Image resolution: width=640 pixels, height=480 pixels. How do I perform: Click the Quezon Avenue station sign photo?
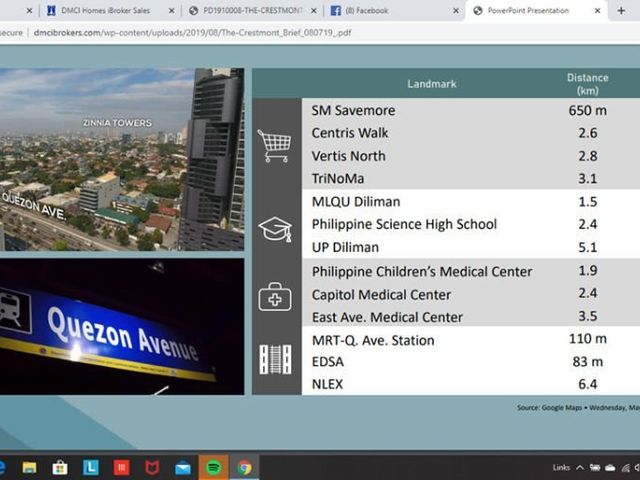[x=122, y=327]
